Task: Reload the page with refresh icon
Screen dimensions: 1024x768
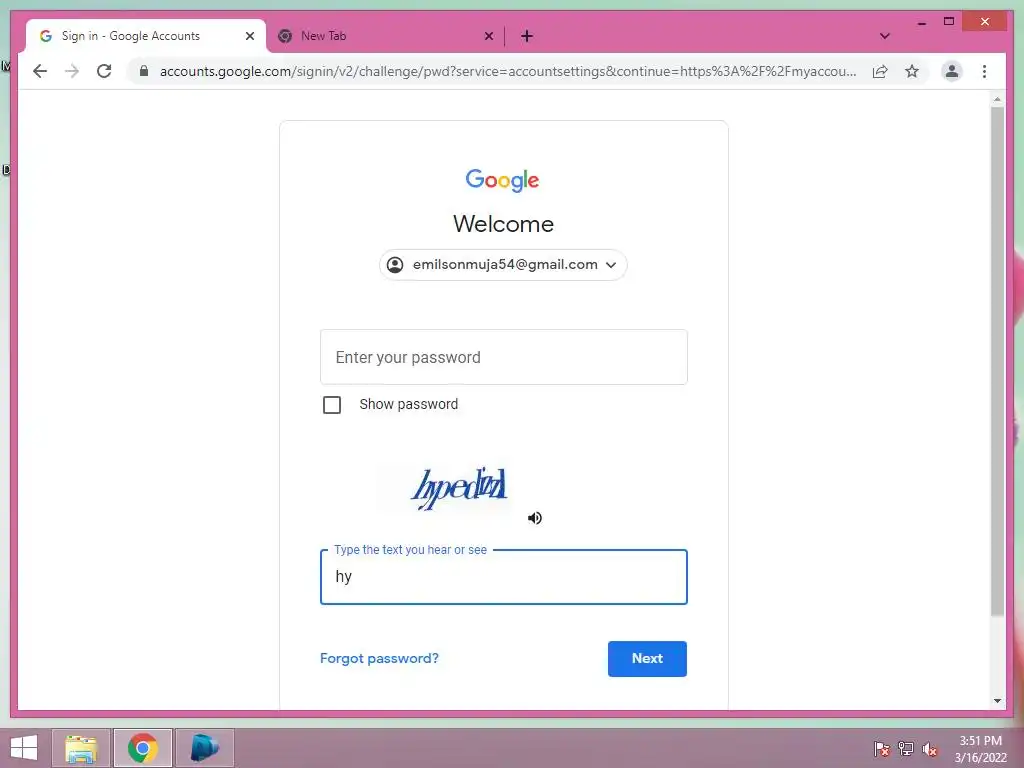Action: point(104,71)
